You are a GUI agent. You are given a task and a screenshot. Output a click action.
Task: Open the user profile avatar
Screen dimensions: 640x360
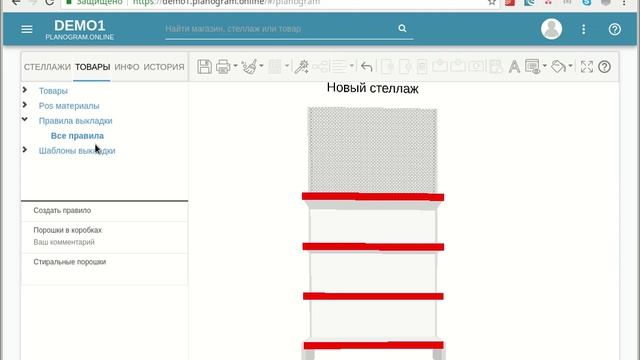click(x=551, y=29)
